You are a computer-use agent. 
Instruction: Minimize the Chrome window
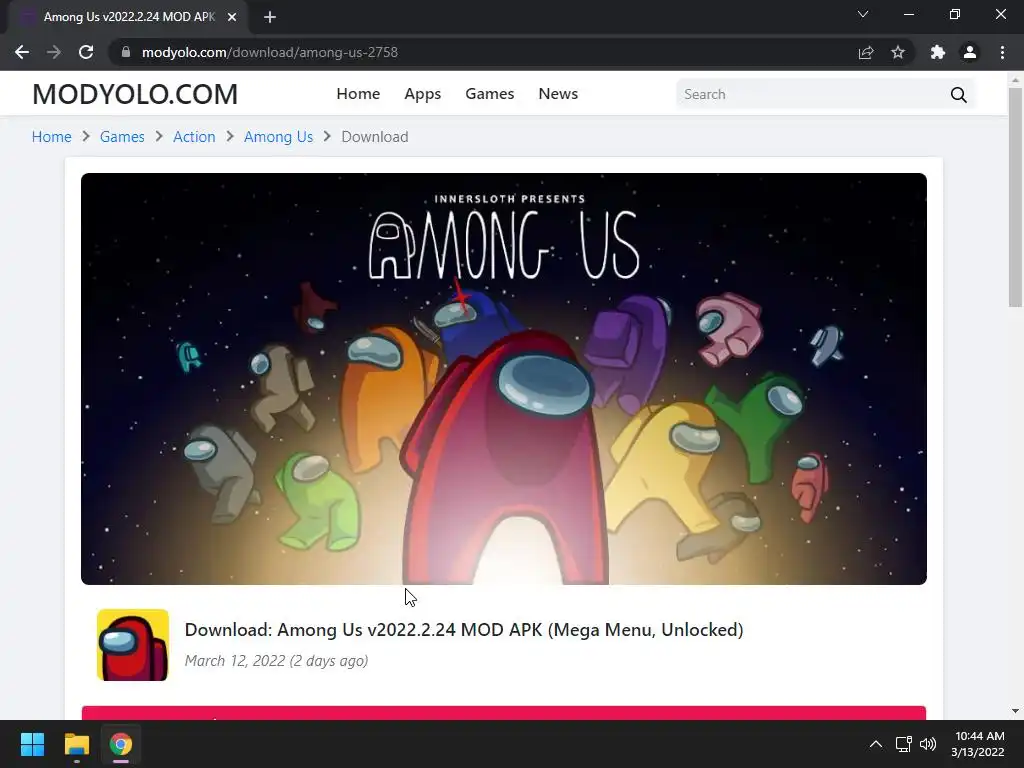(908, 14)
